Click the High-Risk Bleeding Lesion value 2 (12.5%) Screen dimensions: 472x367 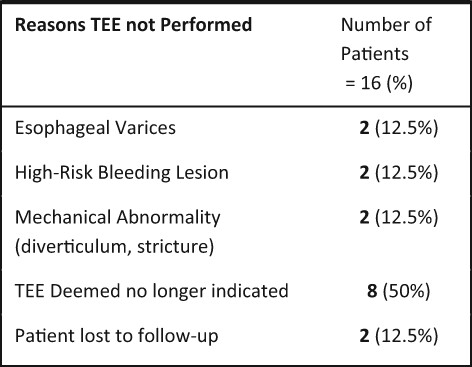click(x=399, y=173)
